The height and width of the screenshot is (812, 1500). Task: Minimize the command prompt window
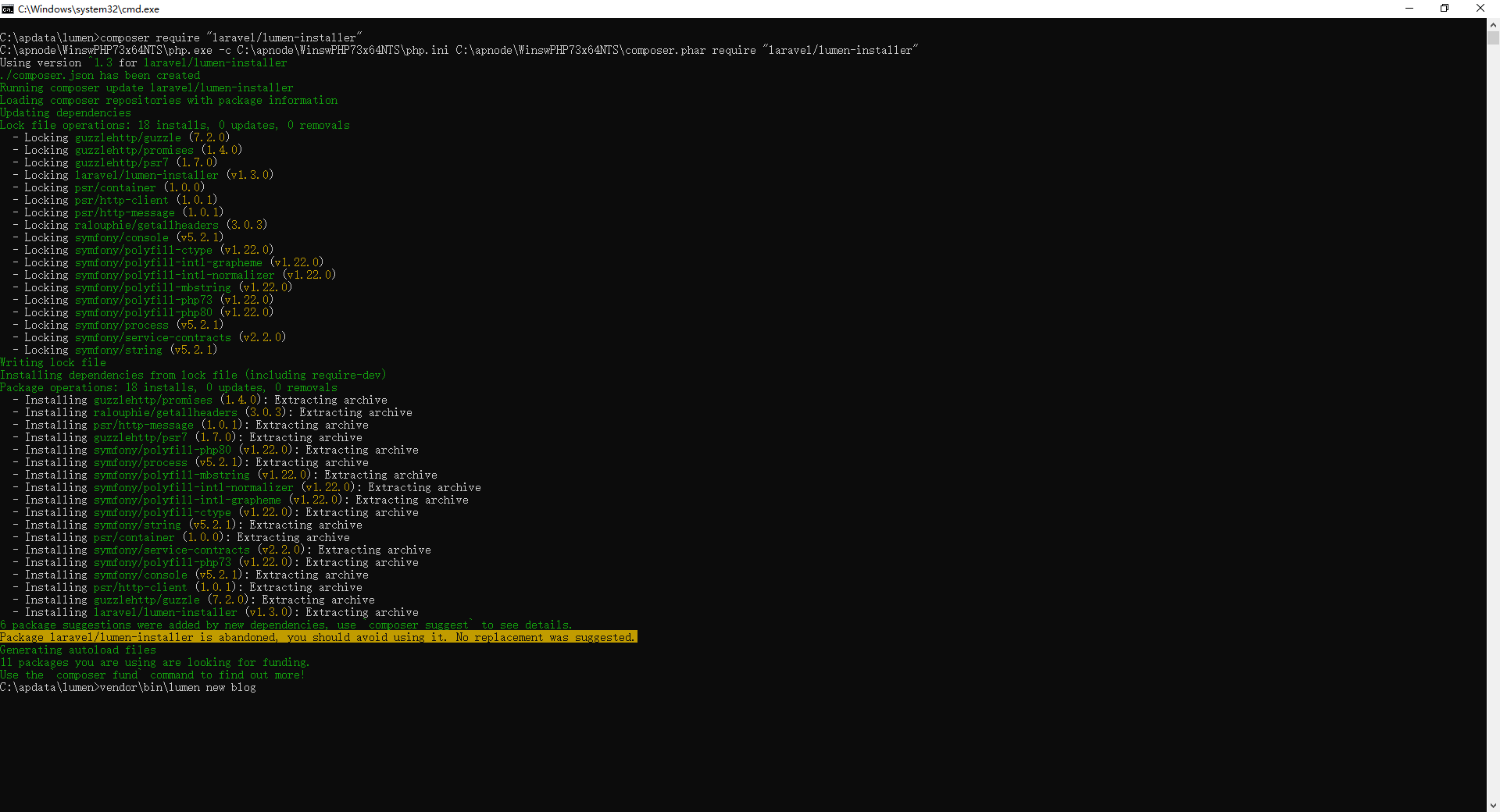coord(1409,9)
